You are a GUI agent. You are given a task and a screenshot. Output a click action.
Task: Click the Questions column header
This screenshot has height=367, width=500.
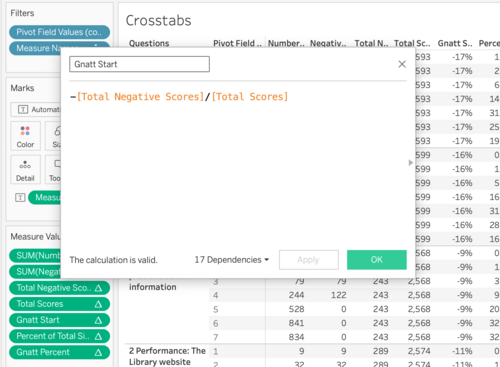click(149, 43)
